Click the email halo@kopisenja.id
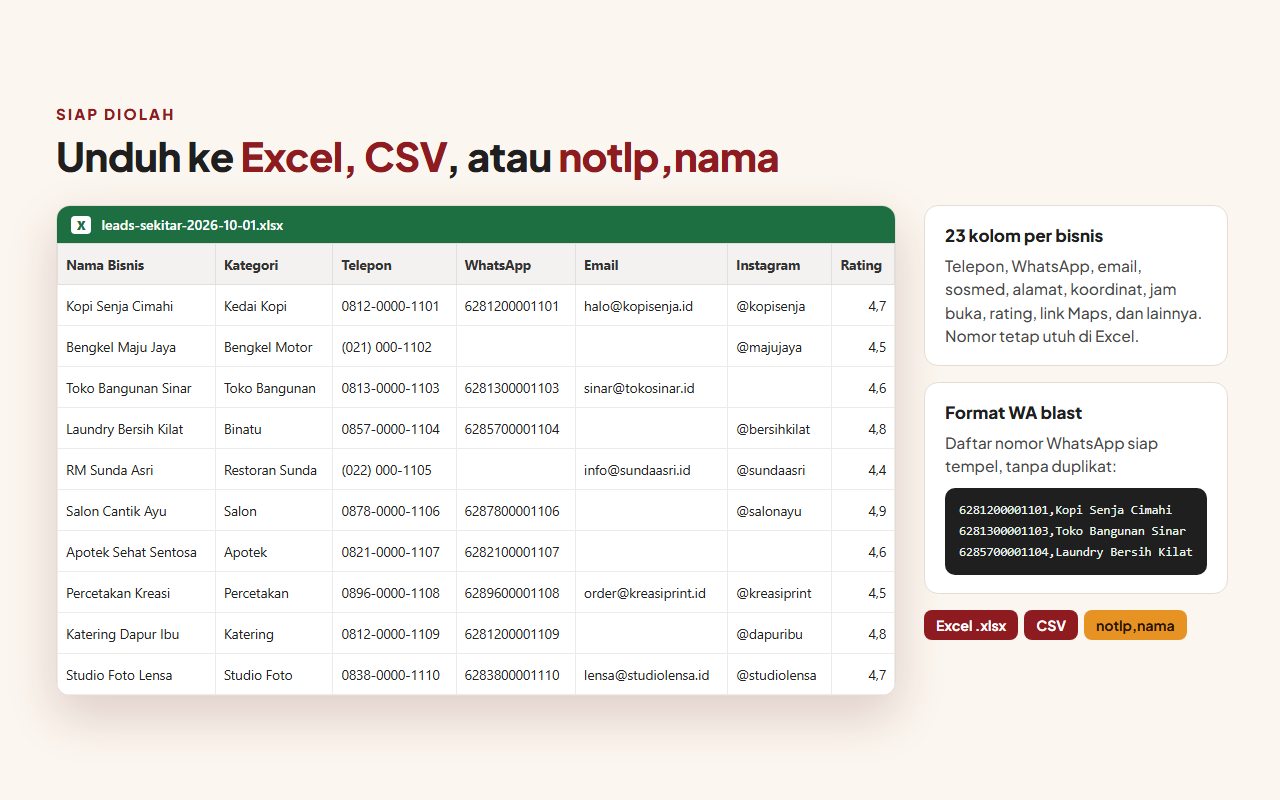The height and width of the screenshot is (800, 1280). click(x=638, y=306)
